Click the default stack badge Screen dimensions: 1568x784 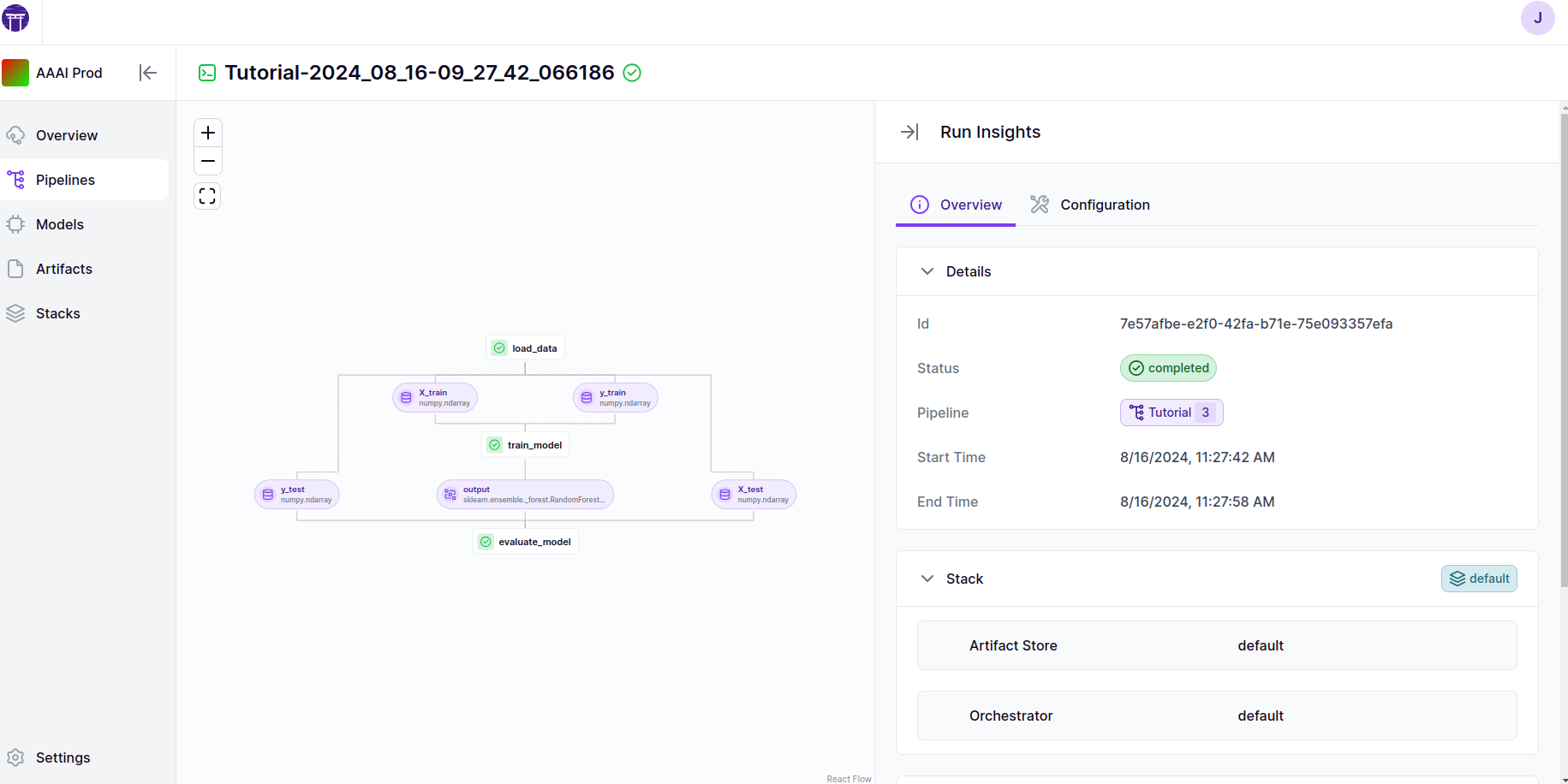pos(1479,579)
